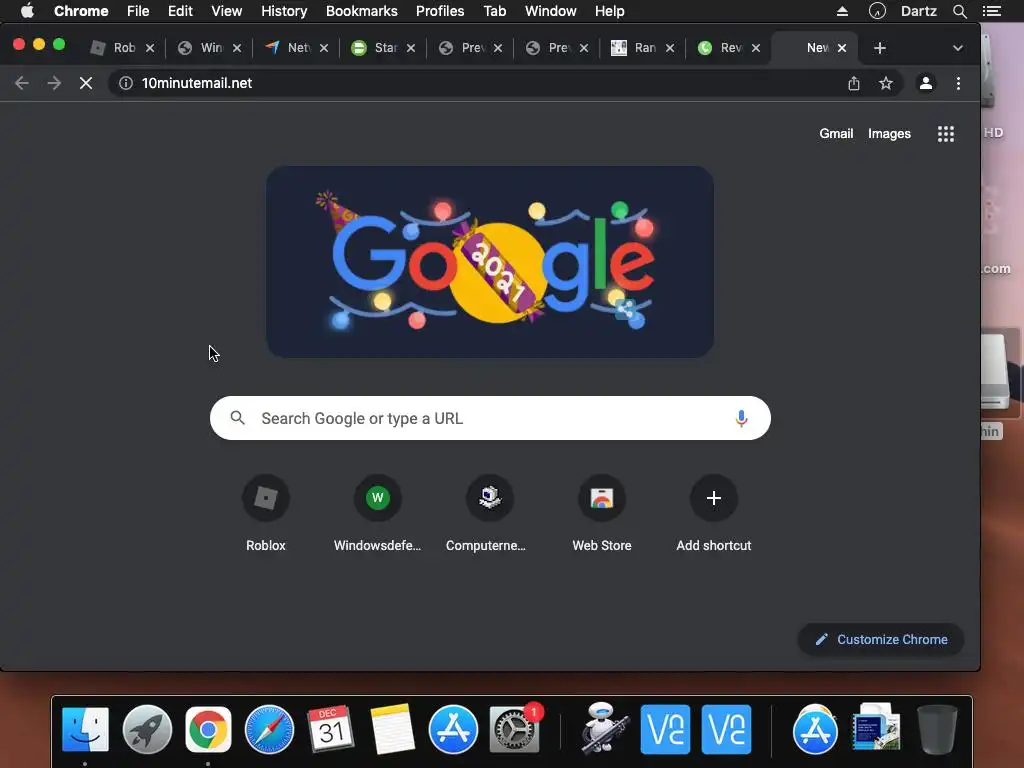The image size is (1024, 768).
Task: Close the Rob tab
Action: pos(150,48)
